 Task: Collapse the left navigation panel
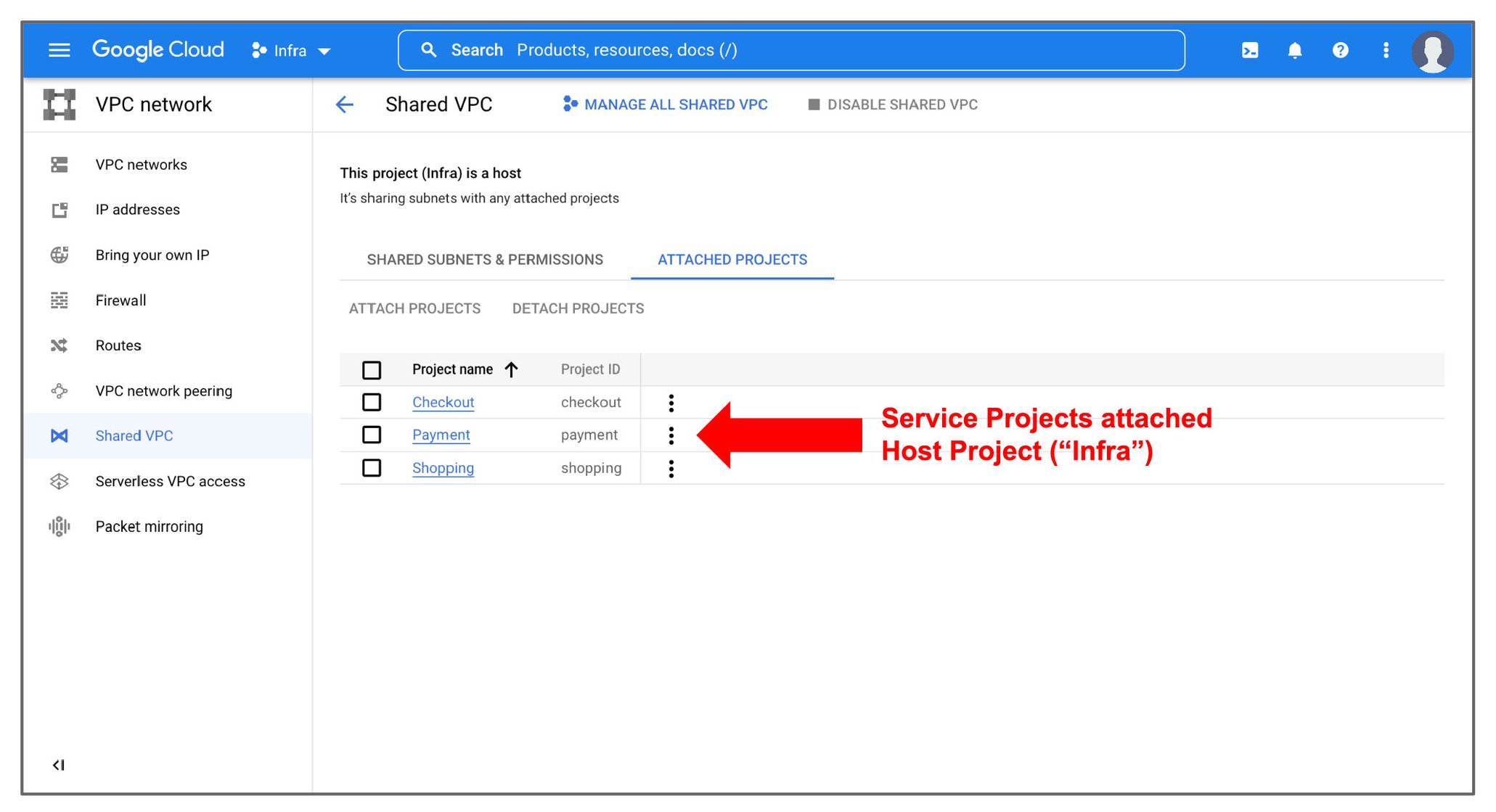pyautogui.click(x=59, y=764)
